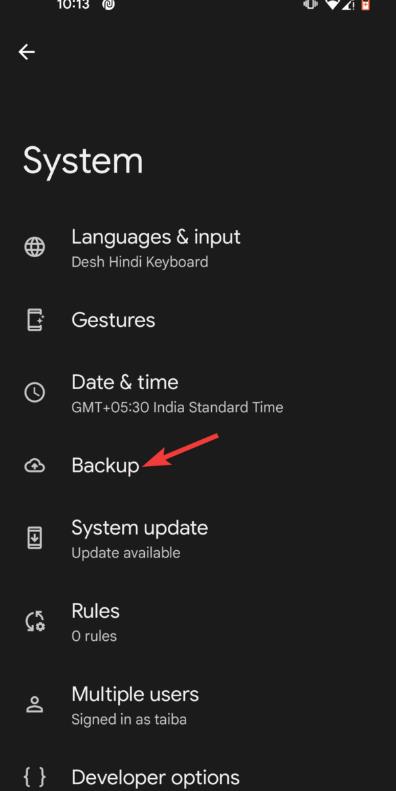
Task: Click the person icon for Multiple users
Action: [35, 704]
